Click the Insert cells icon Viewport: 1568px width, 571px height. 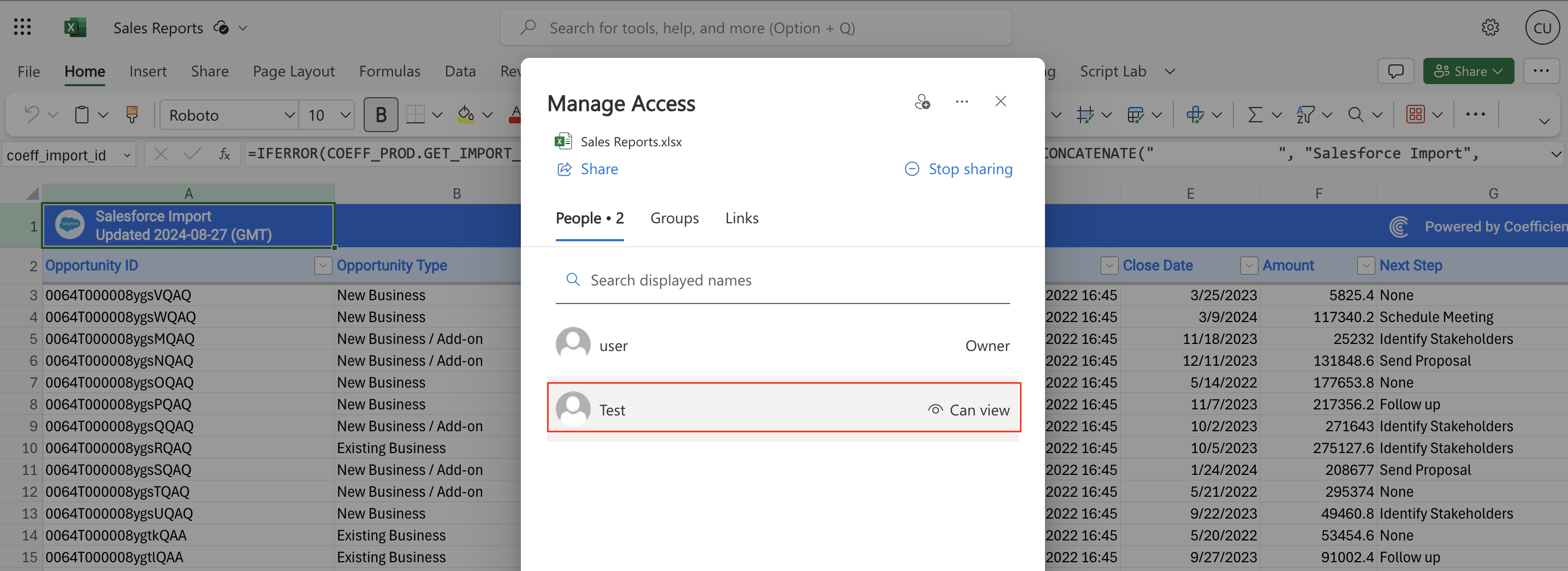pyautogui.click(x=1195, y=115)
